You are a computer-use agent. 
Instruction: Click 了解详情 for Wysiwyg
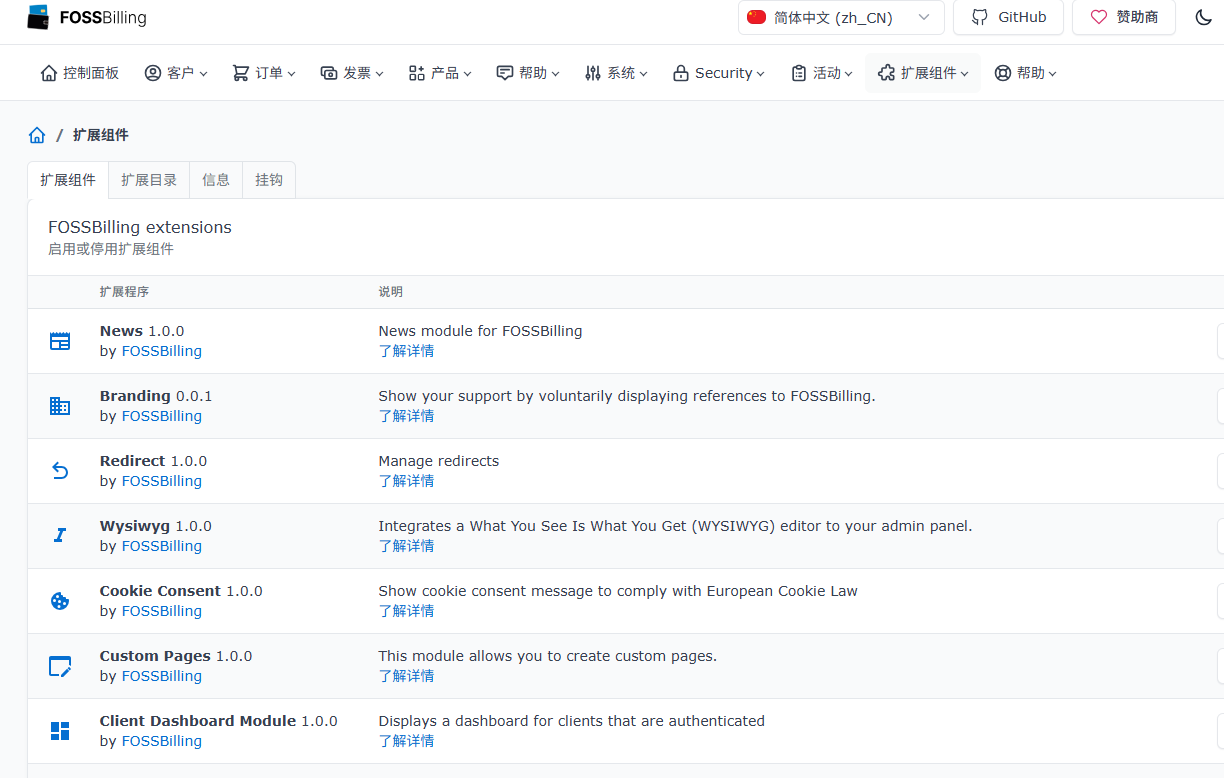pyautogui.click(x=406, y=546)
